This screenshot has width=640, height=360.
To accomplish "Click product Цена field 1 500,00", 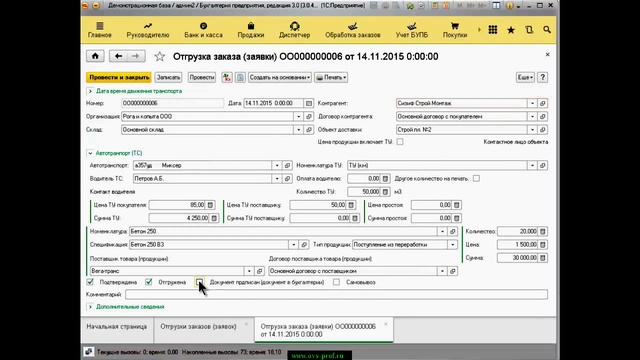I will [517, 244].
